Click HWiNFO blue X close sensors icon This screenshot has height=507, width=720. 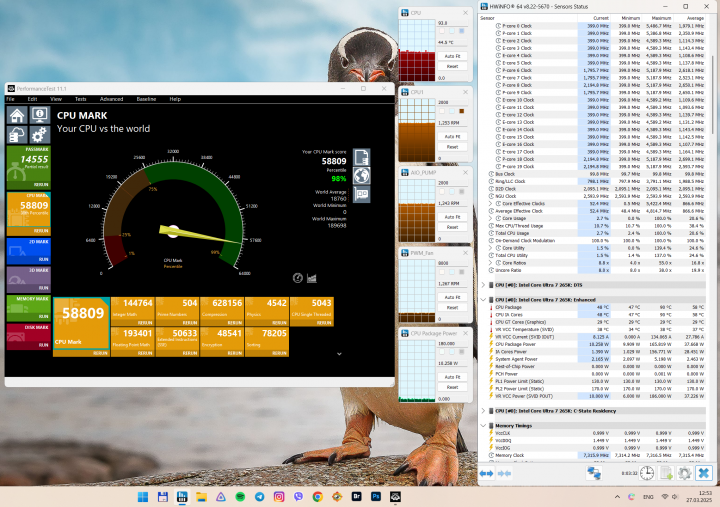(704, 473)
